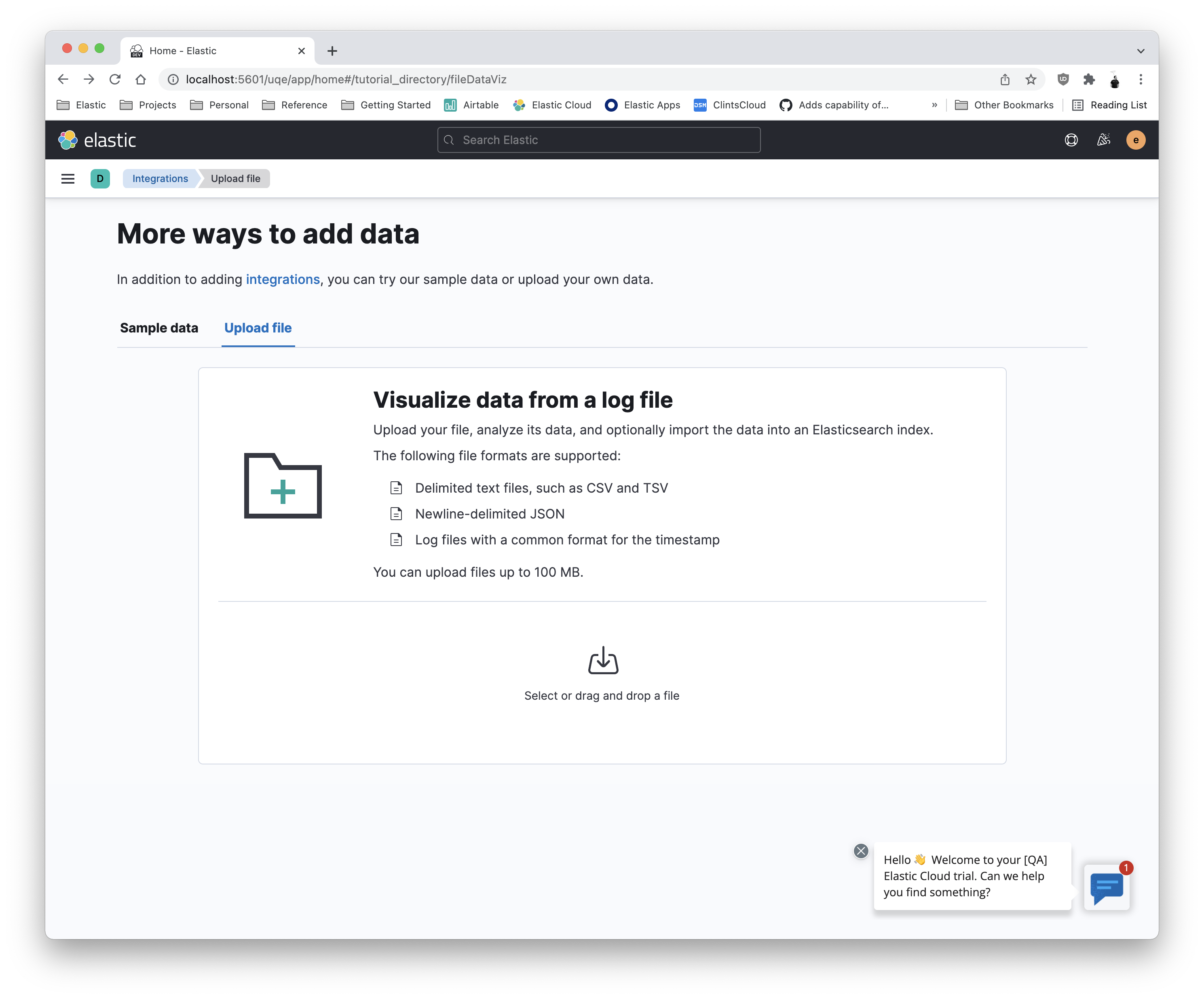Open the help menu lifebuoy icon
1204x999 pixels.
coord(1071,140)
